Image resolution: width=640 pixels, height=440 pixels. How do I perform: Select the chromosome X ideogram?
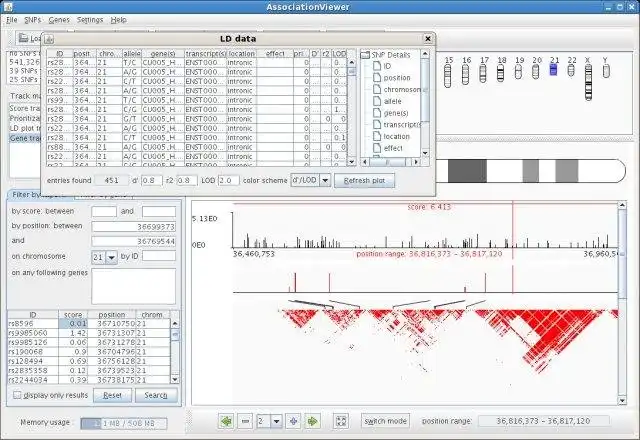pyautogui.click(x=588, y=82)
